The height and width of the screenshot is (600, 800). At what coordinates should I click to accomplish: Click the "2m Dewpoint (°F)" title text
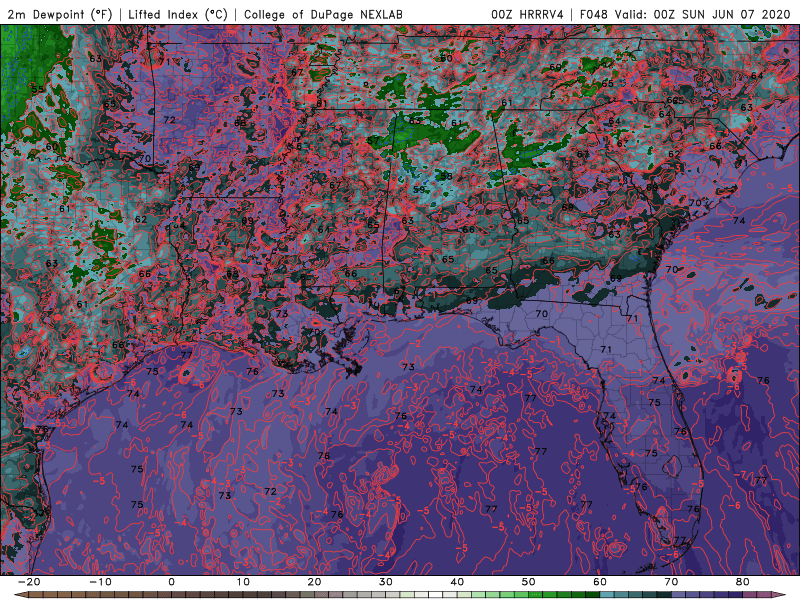pyautogui.click(x=60, y=14)
